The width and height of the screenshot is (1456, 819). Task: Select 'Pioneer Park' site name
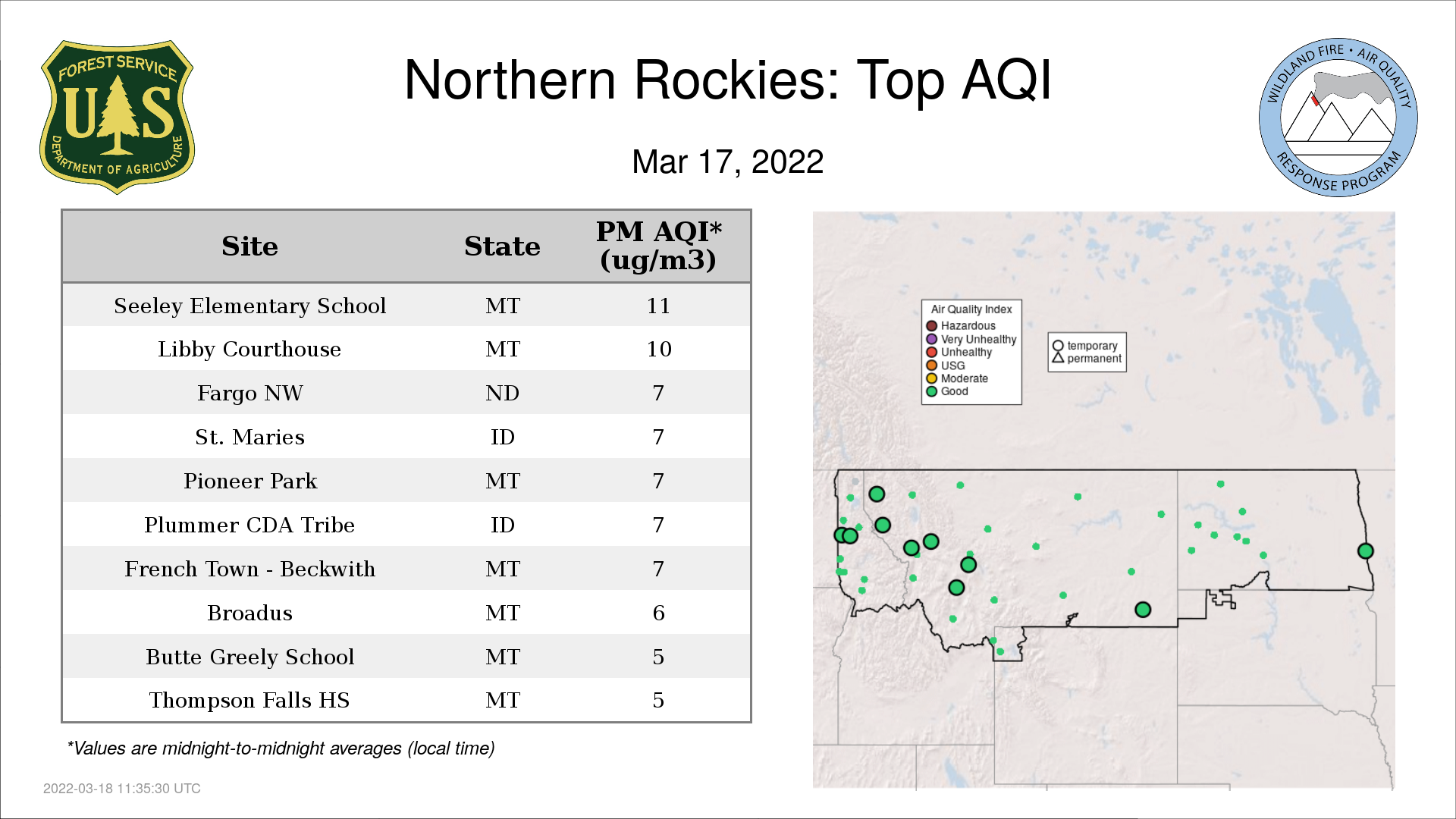pyautogui.click(x=249, y=481)
